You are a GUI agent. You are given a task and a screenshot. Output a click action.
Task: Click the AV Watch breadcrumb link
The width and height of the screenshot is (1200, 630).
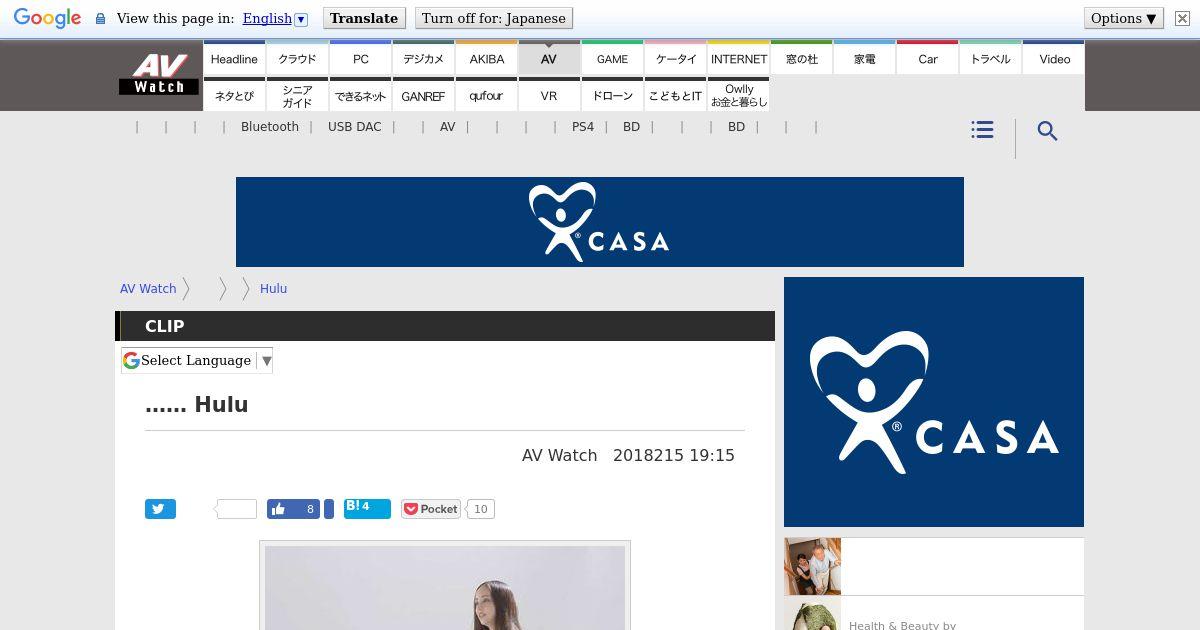click(x=148, y=288)
